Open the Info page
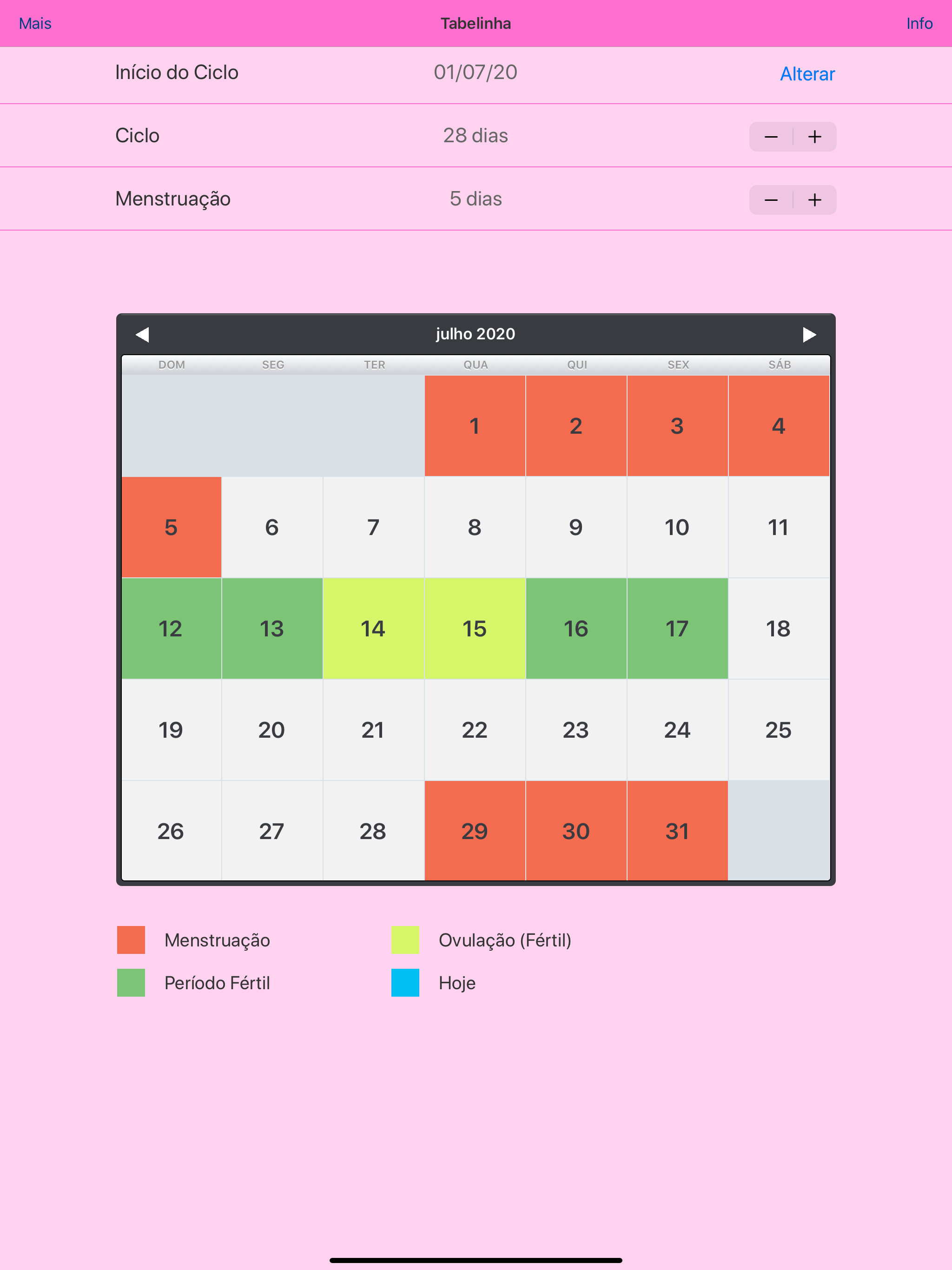 pos(919,24)
